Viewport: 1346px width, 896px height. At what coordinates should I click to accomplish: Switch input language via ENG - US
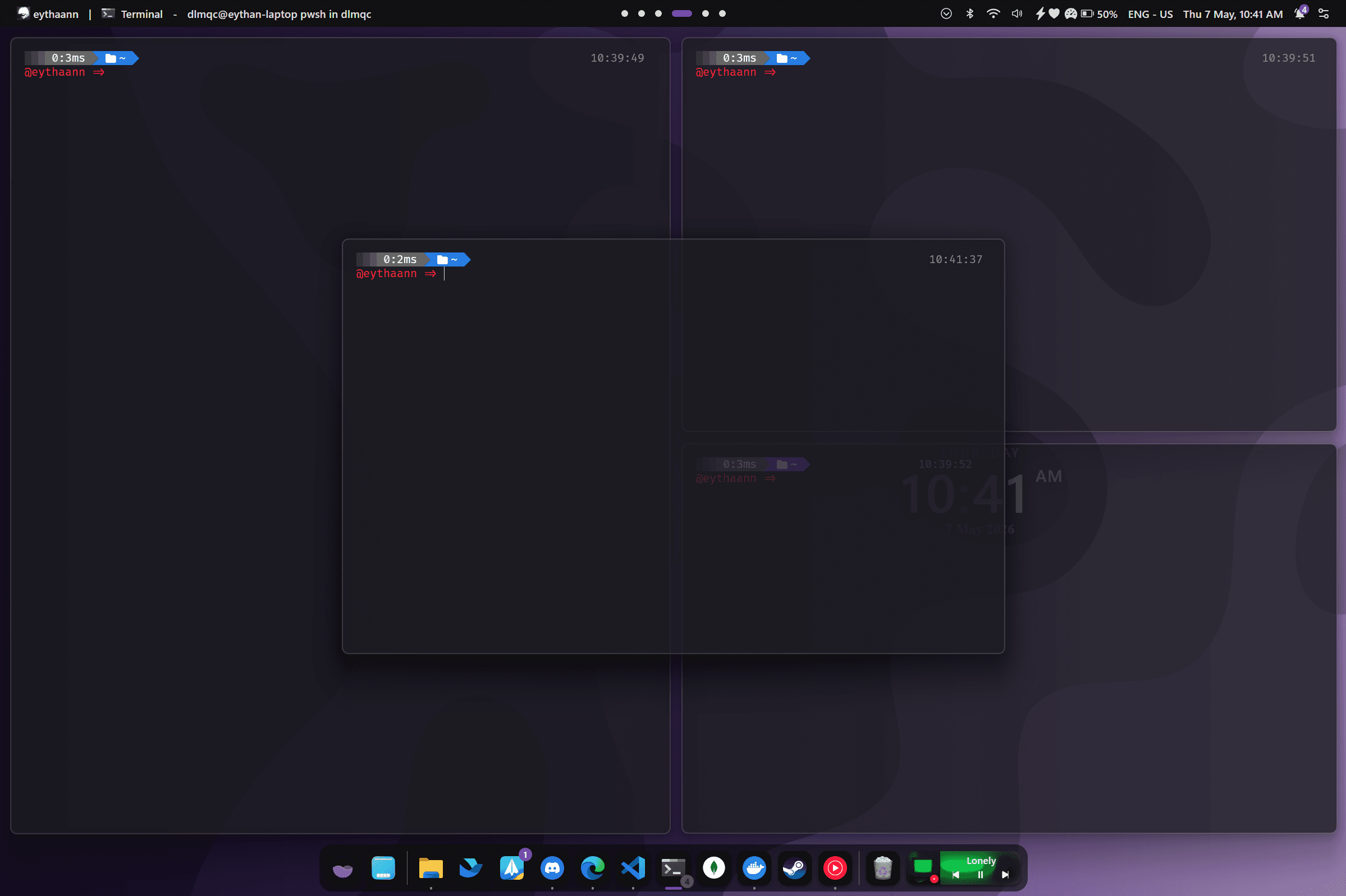1150,13
